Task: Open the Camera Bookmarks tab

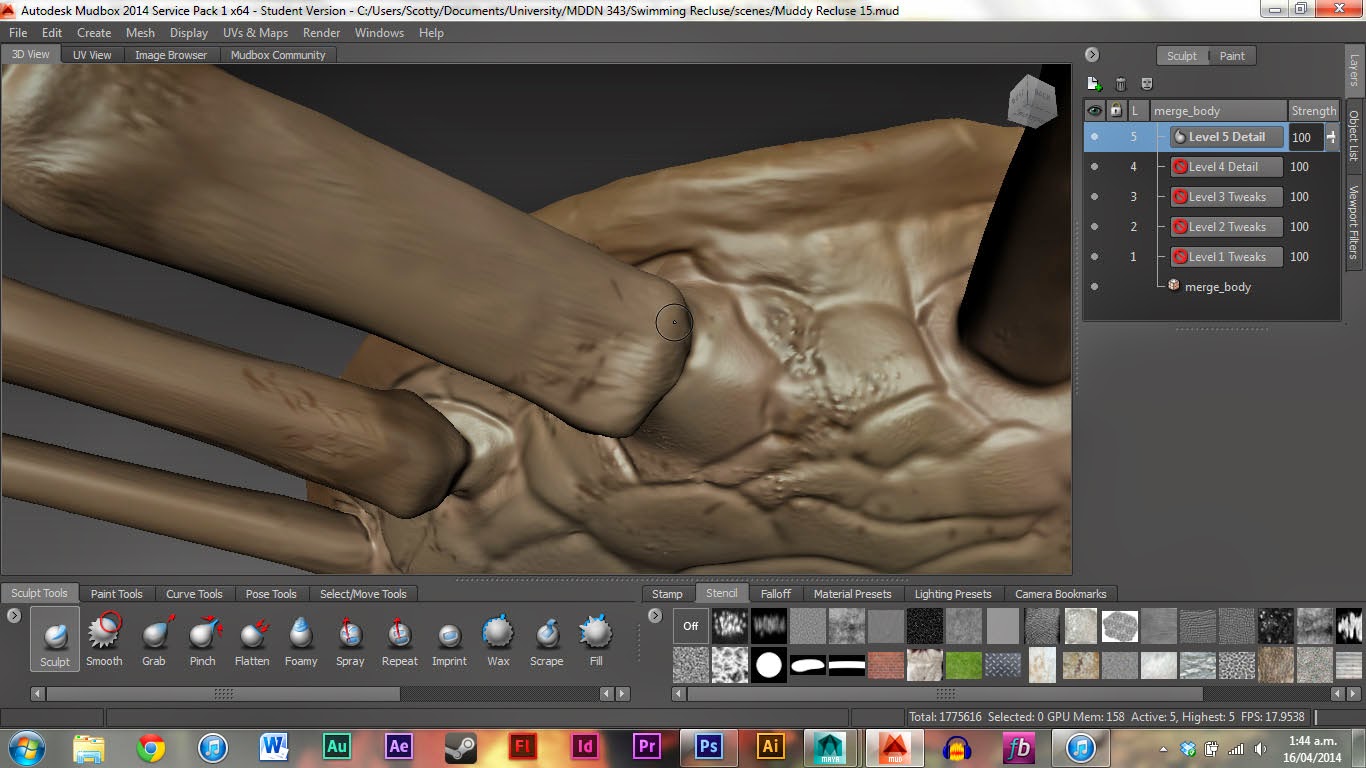Action: point(1061,594)
